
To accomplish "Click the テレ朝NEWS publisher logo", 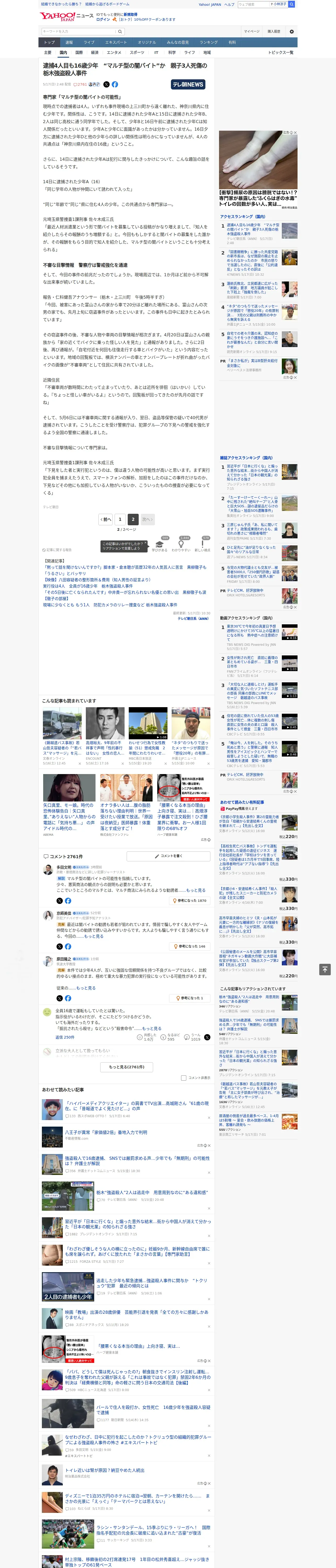I will click(188, 85).
